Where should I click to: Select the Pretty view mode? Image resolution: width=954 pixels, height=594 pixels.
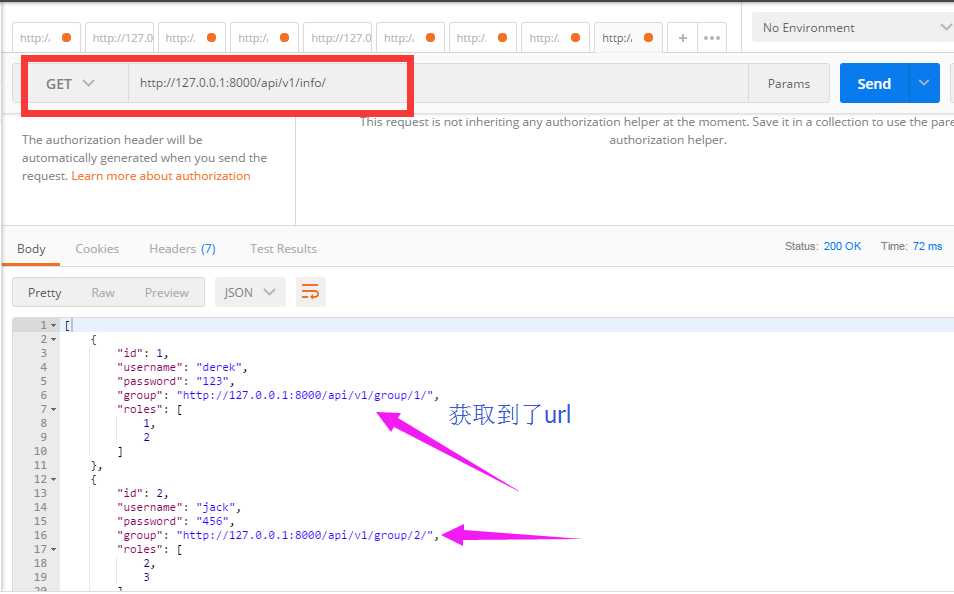click(44, 293)
